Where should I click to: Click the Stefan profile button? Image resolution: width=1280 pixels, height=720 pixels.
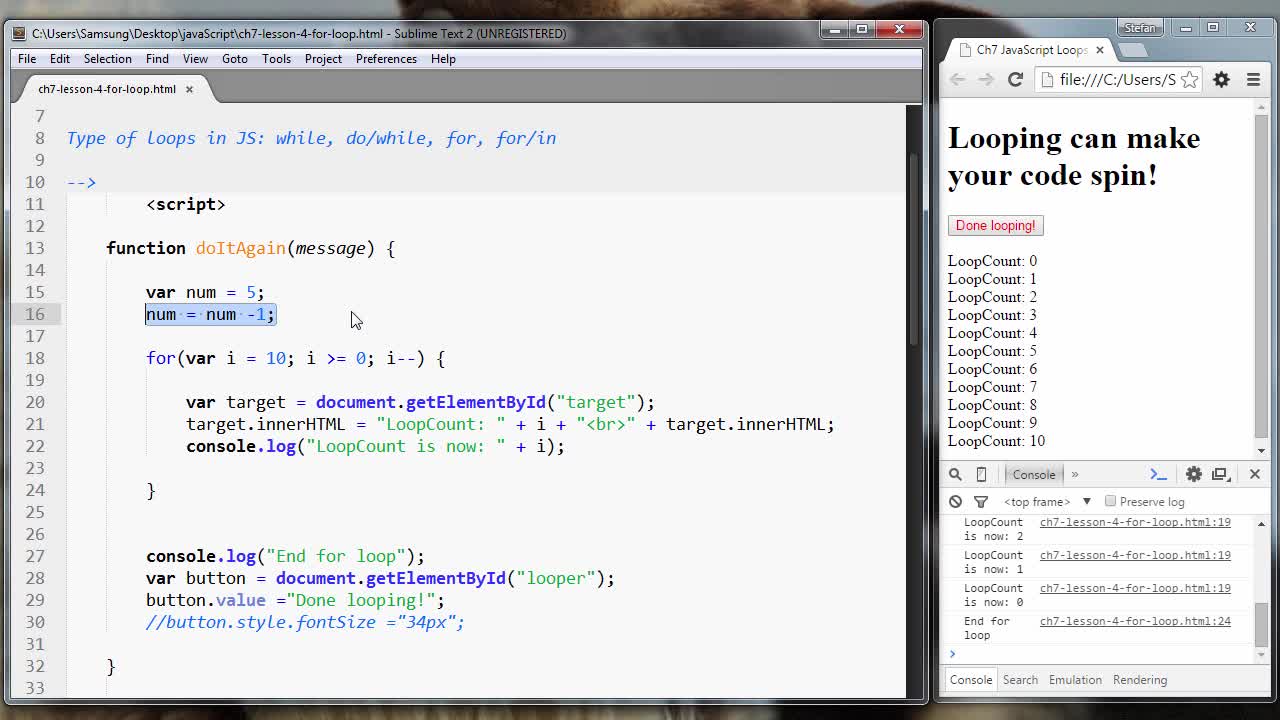[1140, 28]
